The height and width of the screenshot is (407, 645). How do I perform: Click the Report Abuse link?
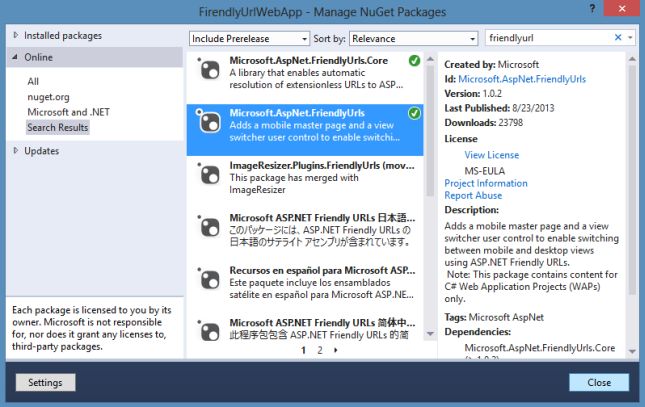coord(473,195)
